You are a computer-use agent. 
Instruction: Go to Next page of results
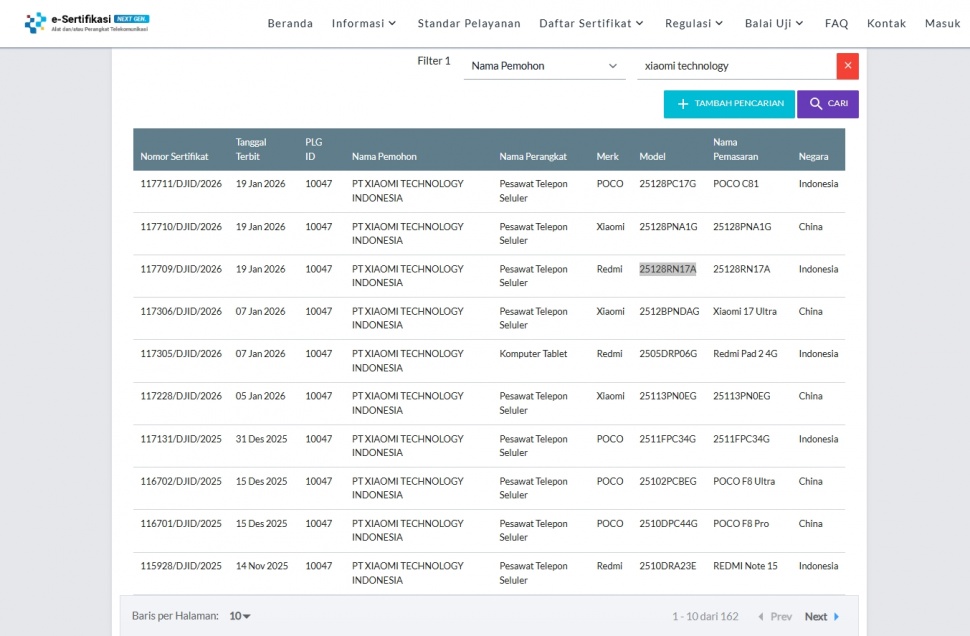tap(822, 617)
